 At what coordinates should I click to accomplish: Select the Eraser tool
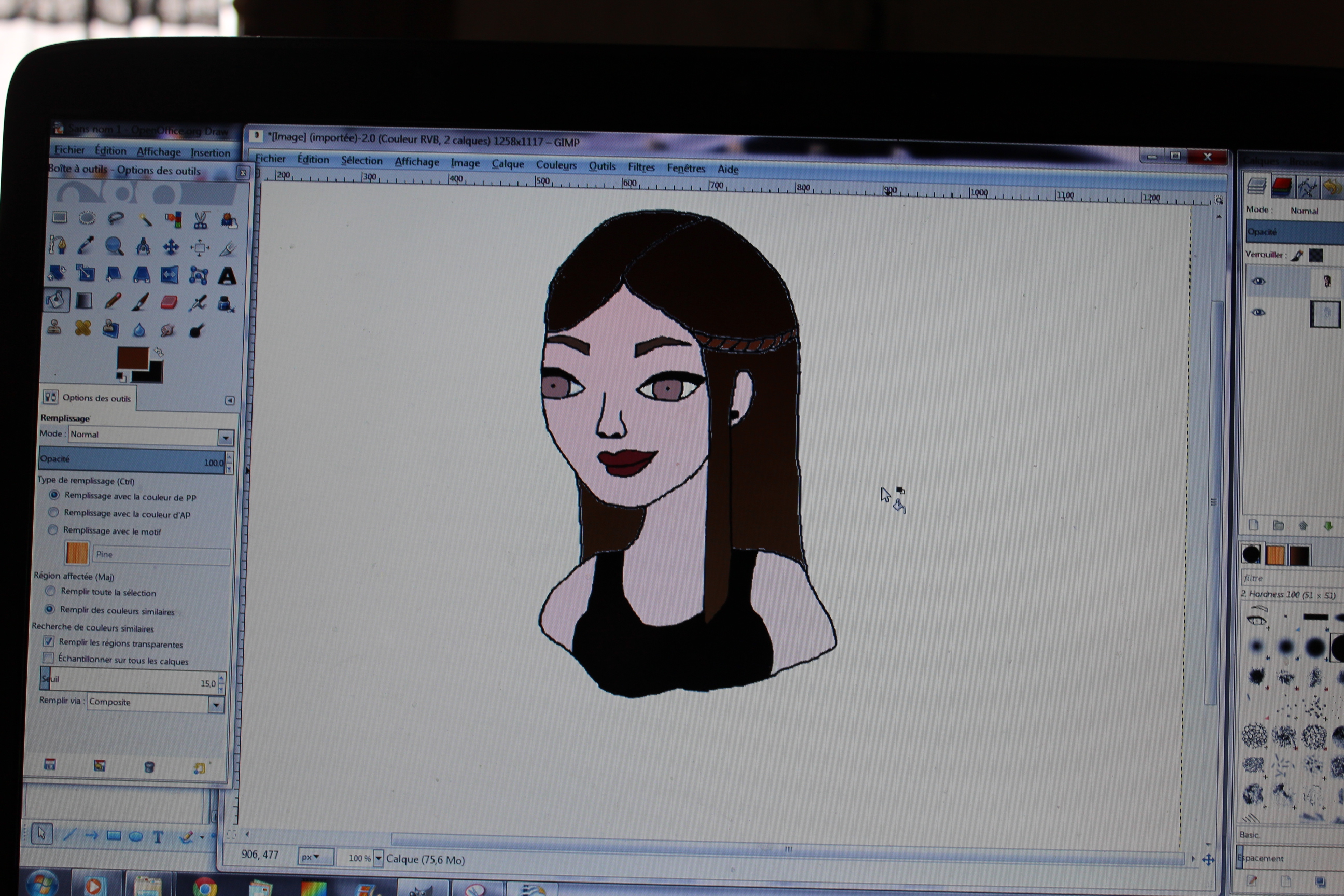coord(169,302)
